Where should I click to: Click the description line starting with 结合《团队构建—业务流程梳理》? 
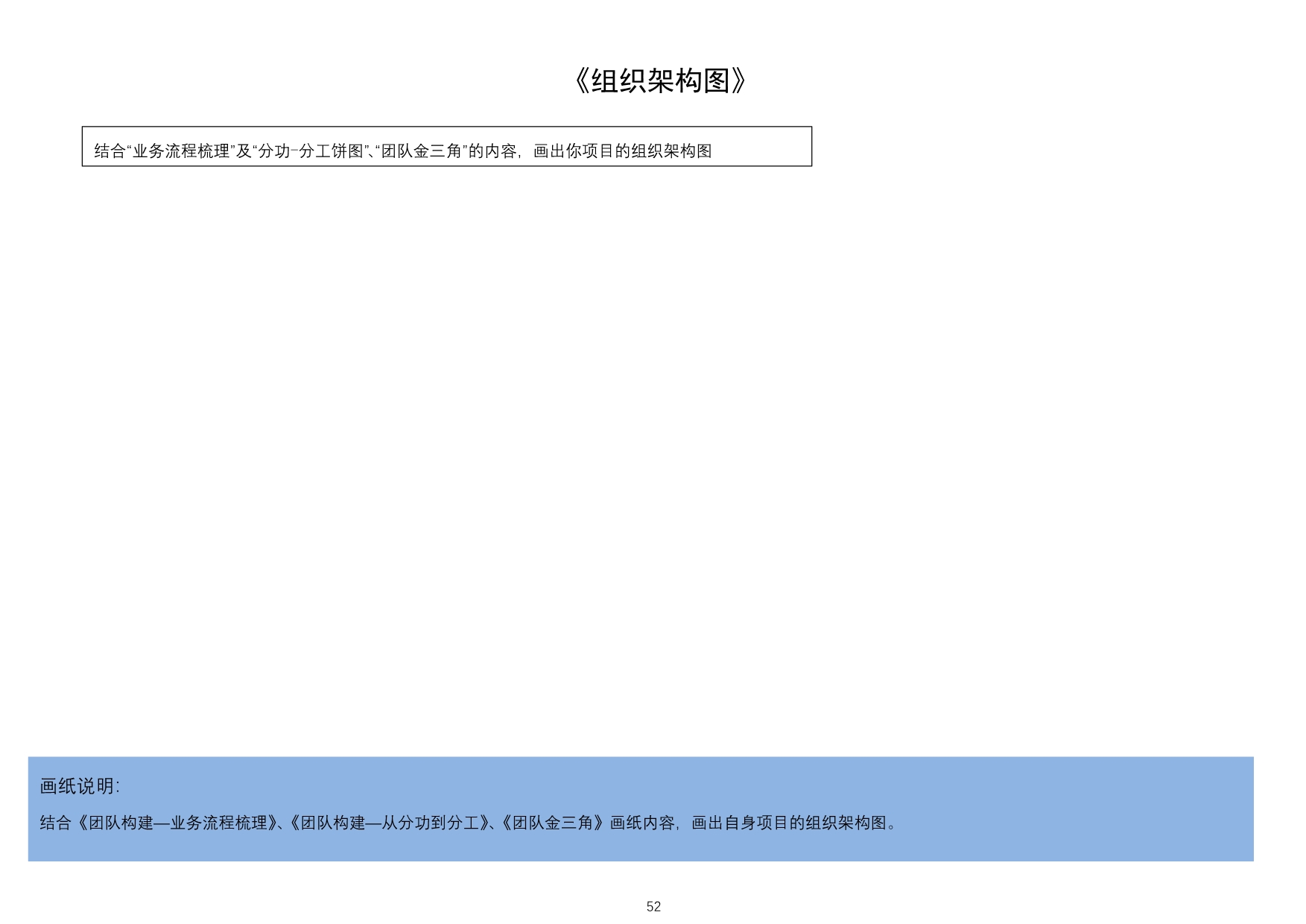[469, 823]
